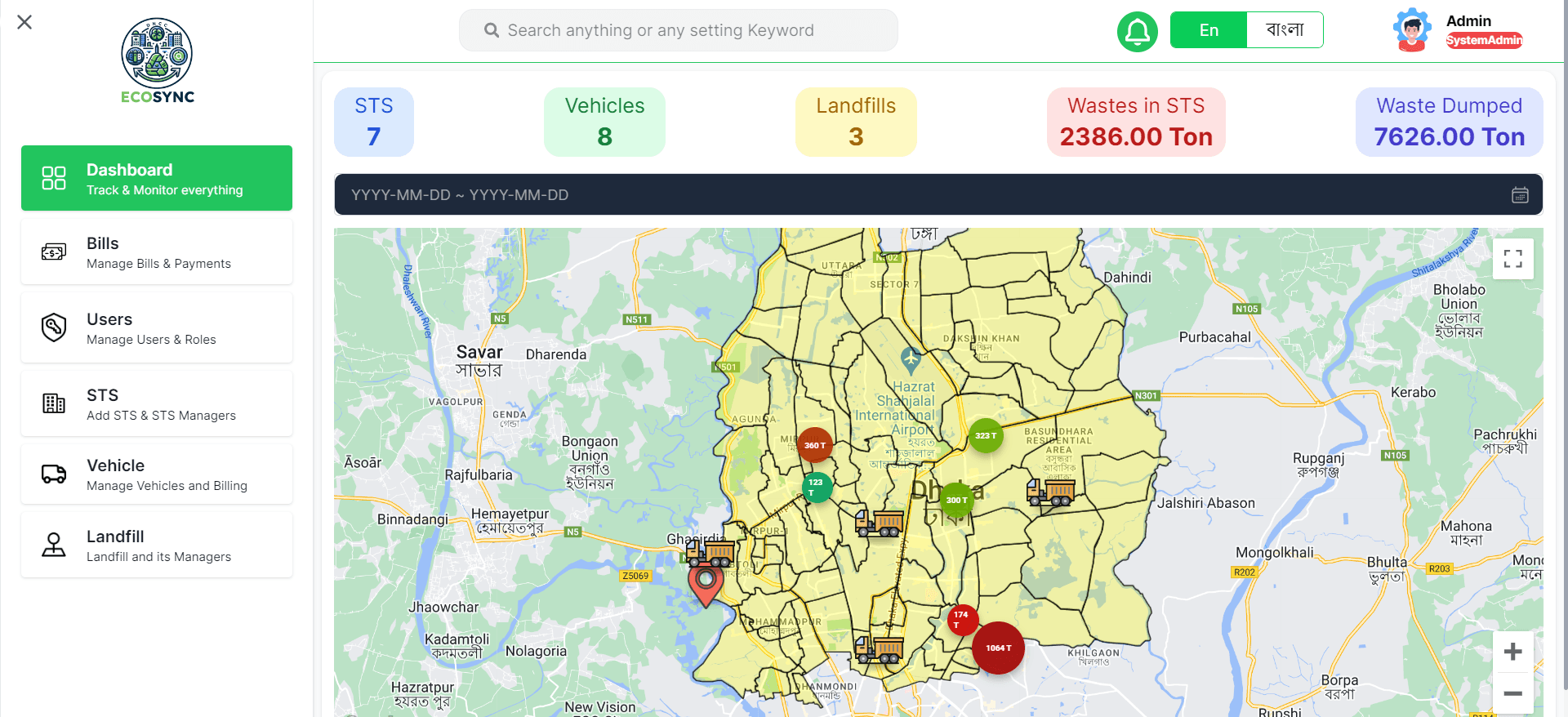Screen dimensions: 1568x717
Task: Click the truck marker below 123 T
Action: (880, 523)
